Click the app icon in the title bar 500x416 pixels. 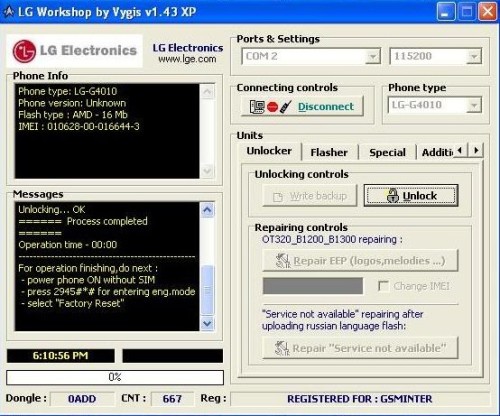[x=9, y=12]
